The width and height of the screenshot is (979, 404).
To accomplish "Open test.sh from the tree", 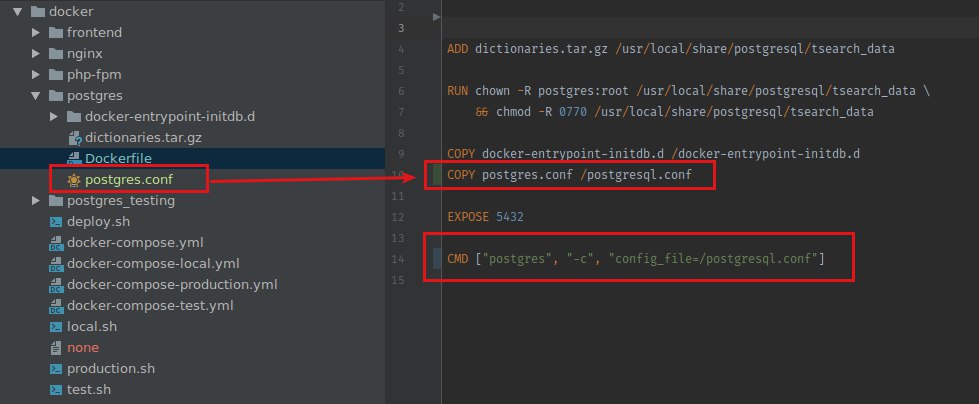I will [89, 390].
